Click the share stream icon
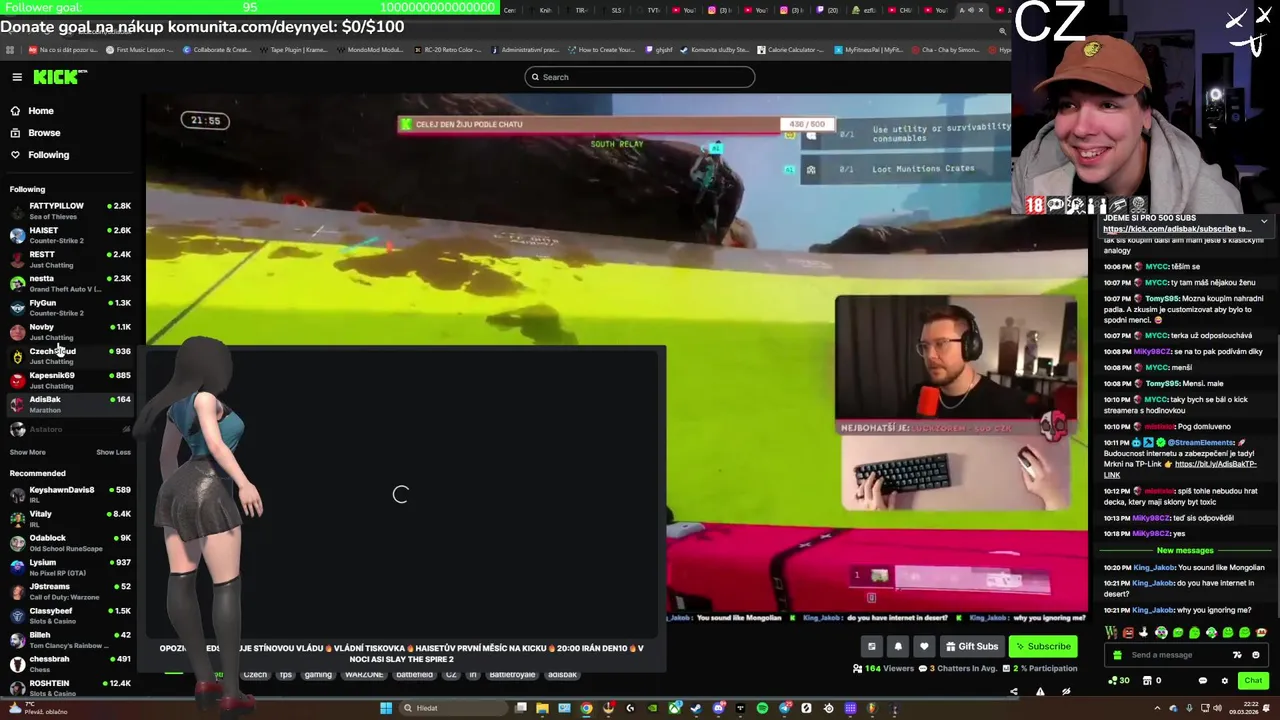The width and height of the screenshot is (1280, 720). point(1013,692)
